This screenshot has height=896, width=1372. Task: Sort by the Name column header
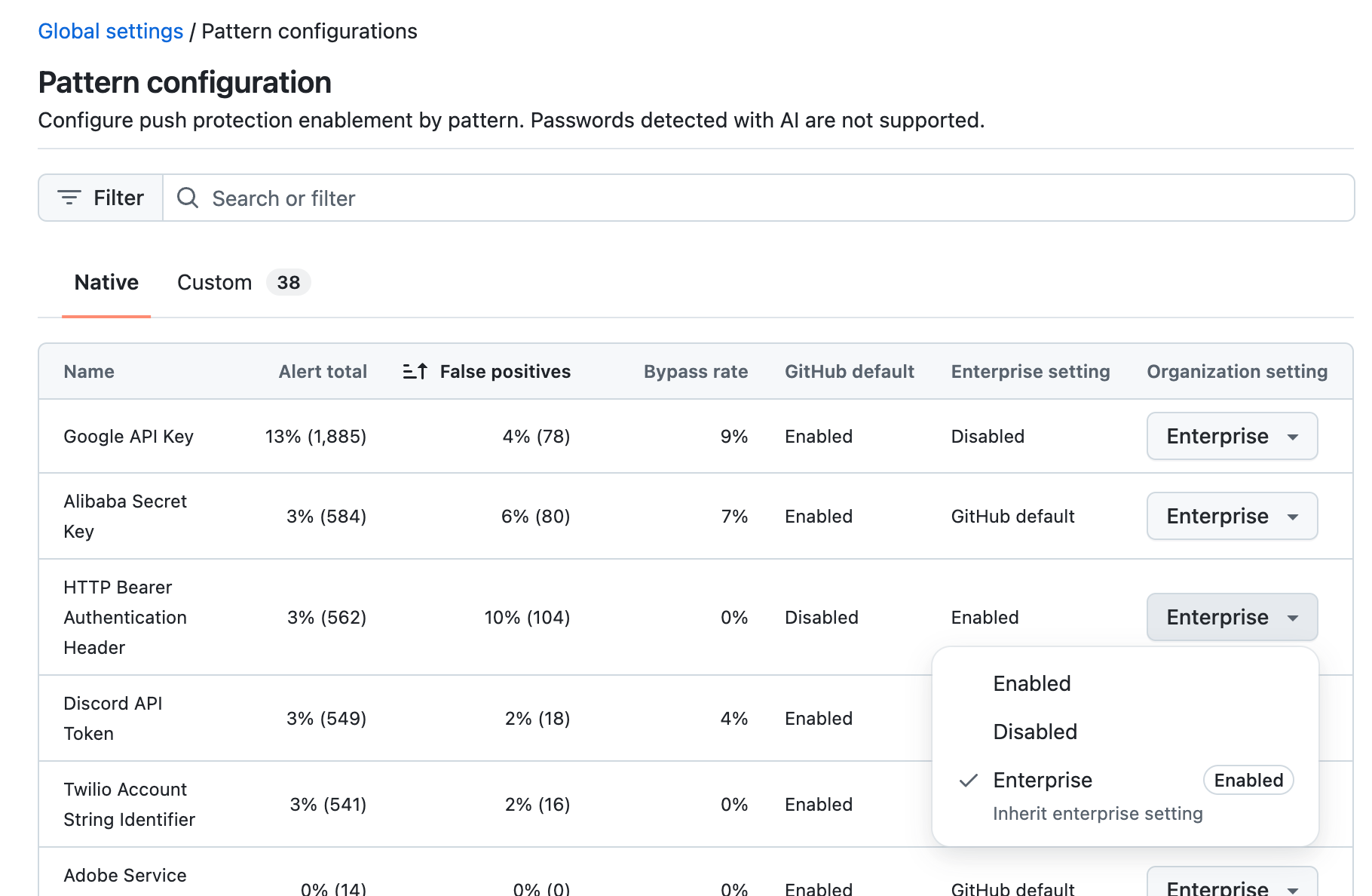[x=89, y=371]
